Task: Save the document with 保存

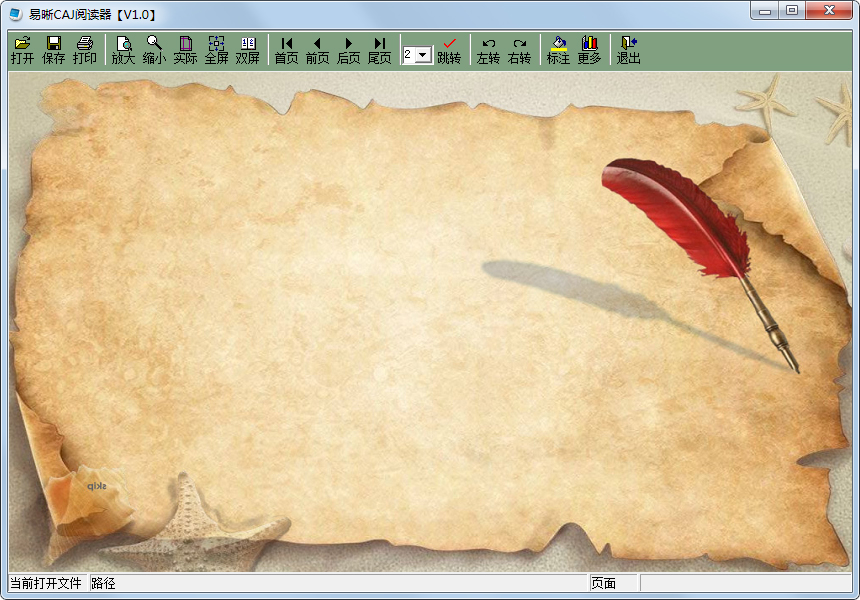Action: point(54,50)
